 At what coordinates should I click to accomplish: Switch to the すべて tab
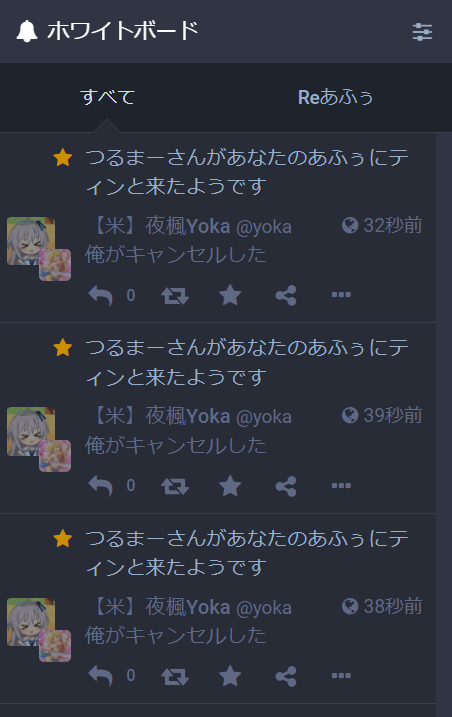108,97
